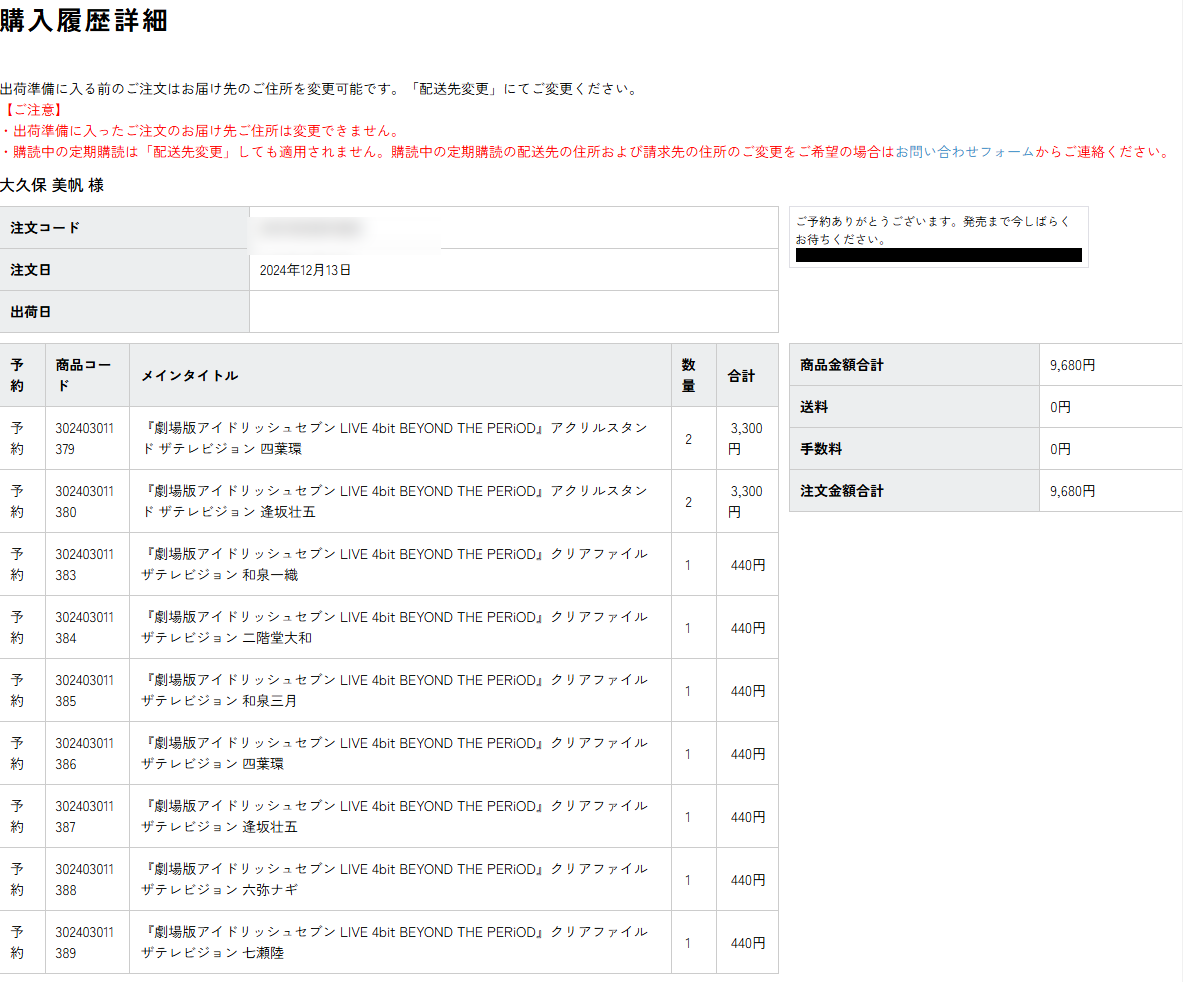Click the 商品金額合計 label
Viewport: 1183px width, 982px height.
[x=842, y=365]
